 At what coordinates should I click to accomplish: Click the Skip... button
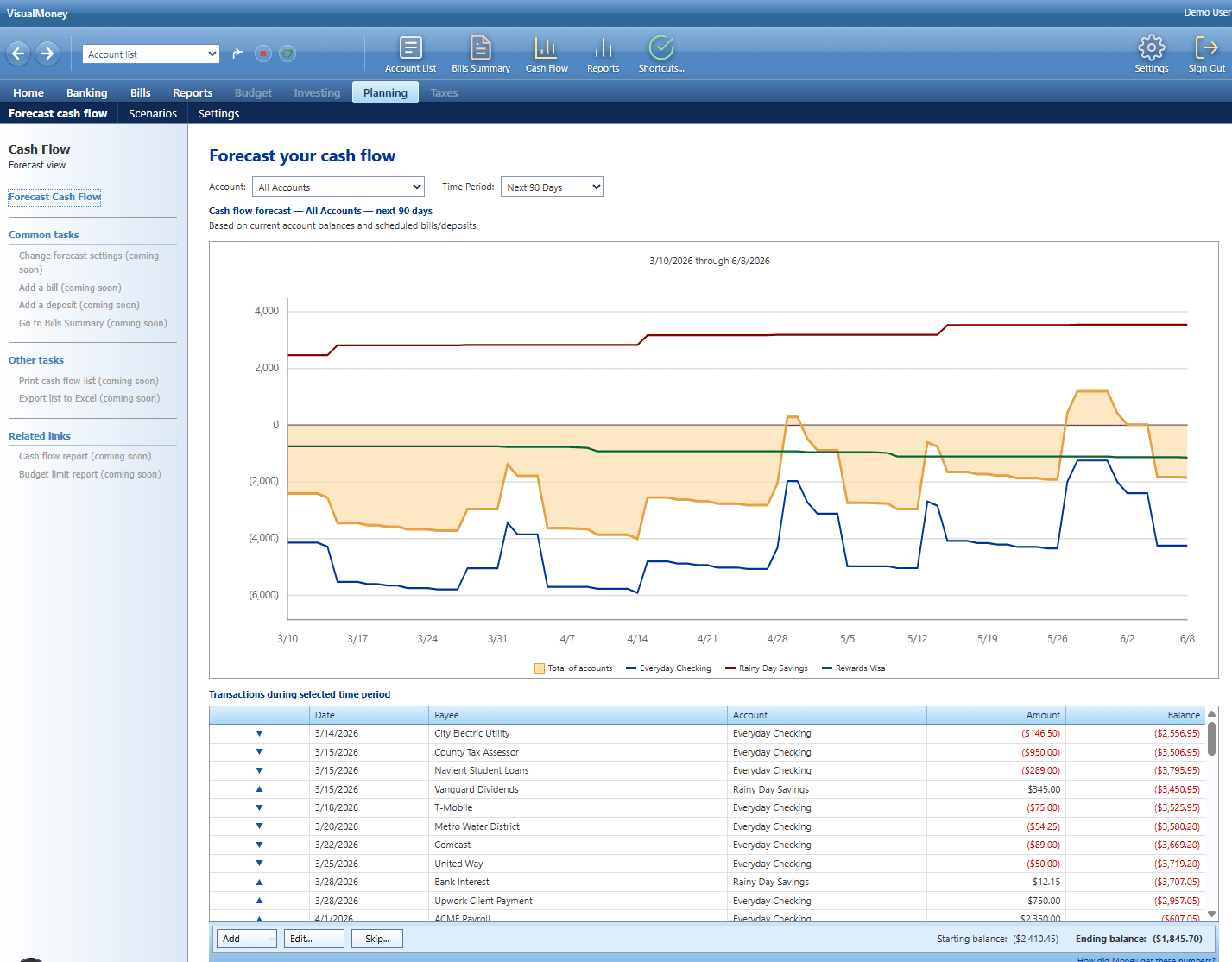coord(376,939)
